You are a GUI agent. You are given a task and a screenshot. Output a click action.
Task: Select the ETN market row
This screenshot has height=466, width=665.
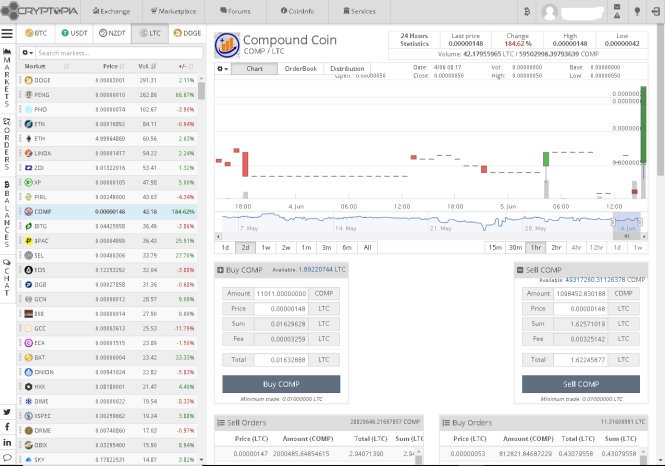click(107, 124)
